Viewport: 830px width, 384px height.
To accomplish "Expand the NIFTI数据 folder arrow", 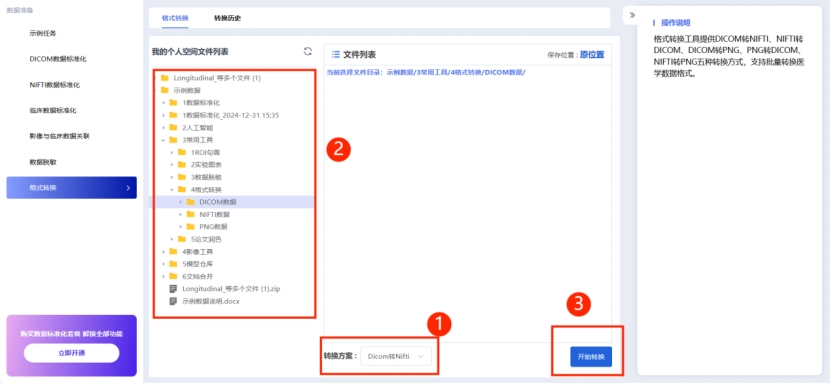I will point(181,215).
